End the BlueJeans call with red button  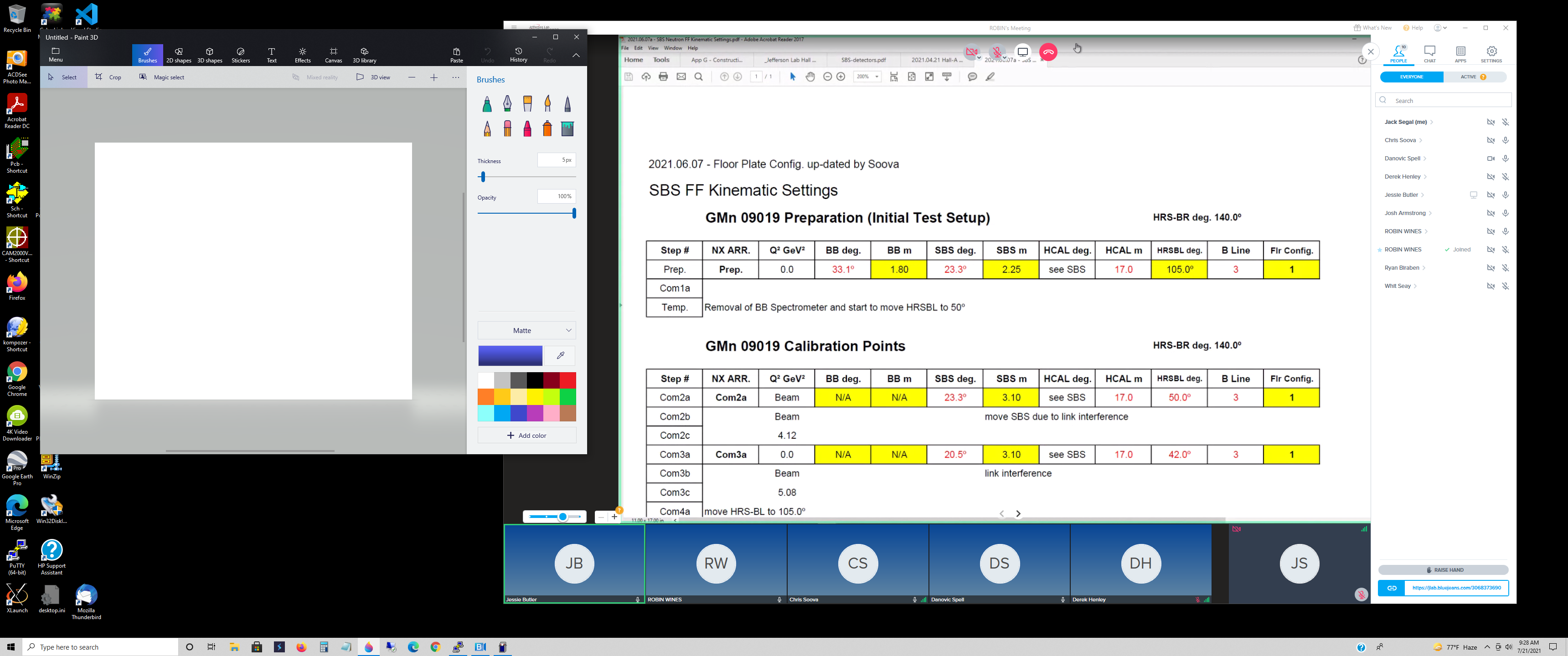[x=1048, y=52]
